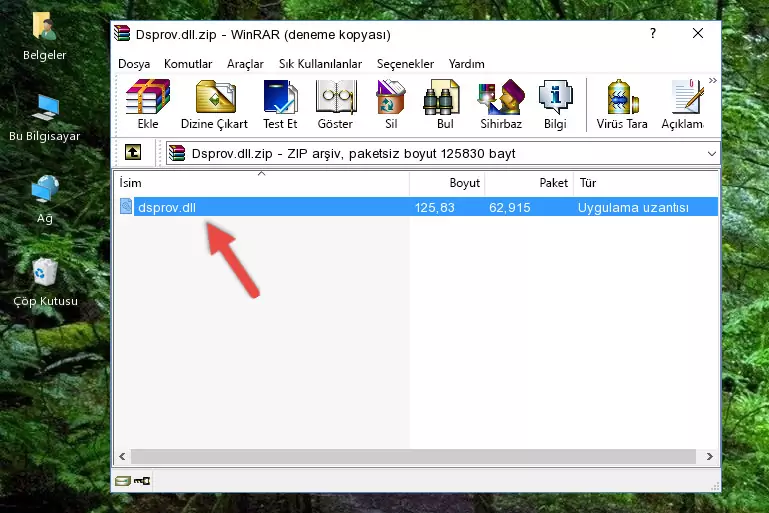Image resolution: width=769 pixels, height=513 pixels.
Task: Sort by the Paket column header
Action: (x=529, y=183)
